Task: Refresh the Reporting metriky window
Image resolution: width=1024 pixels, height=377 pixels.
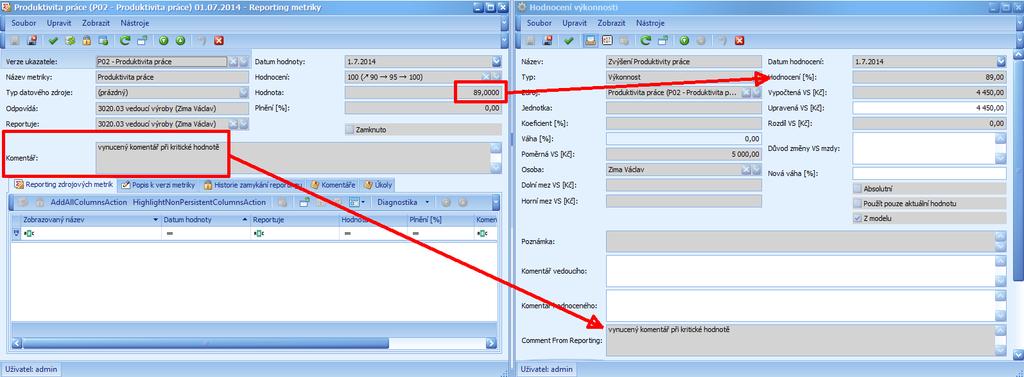Action: (x=125, y=41)
